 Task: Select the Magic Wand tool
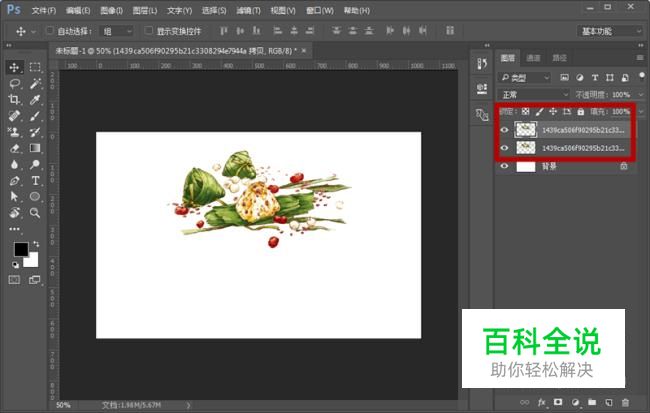coord(35,84)
